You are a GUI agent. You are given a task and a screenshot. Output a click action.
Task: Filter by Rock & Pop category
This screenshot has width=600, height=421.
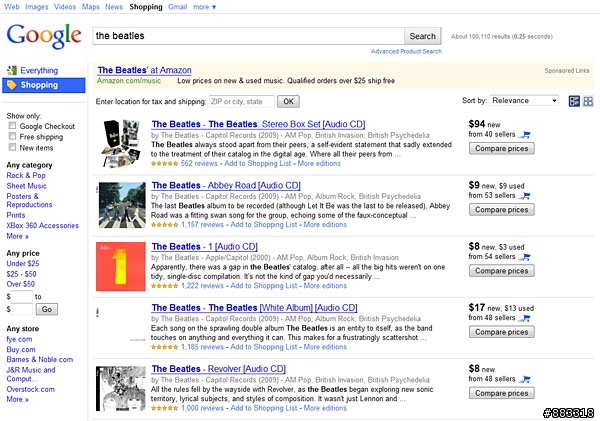click(26, 175)
